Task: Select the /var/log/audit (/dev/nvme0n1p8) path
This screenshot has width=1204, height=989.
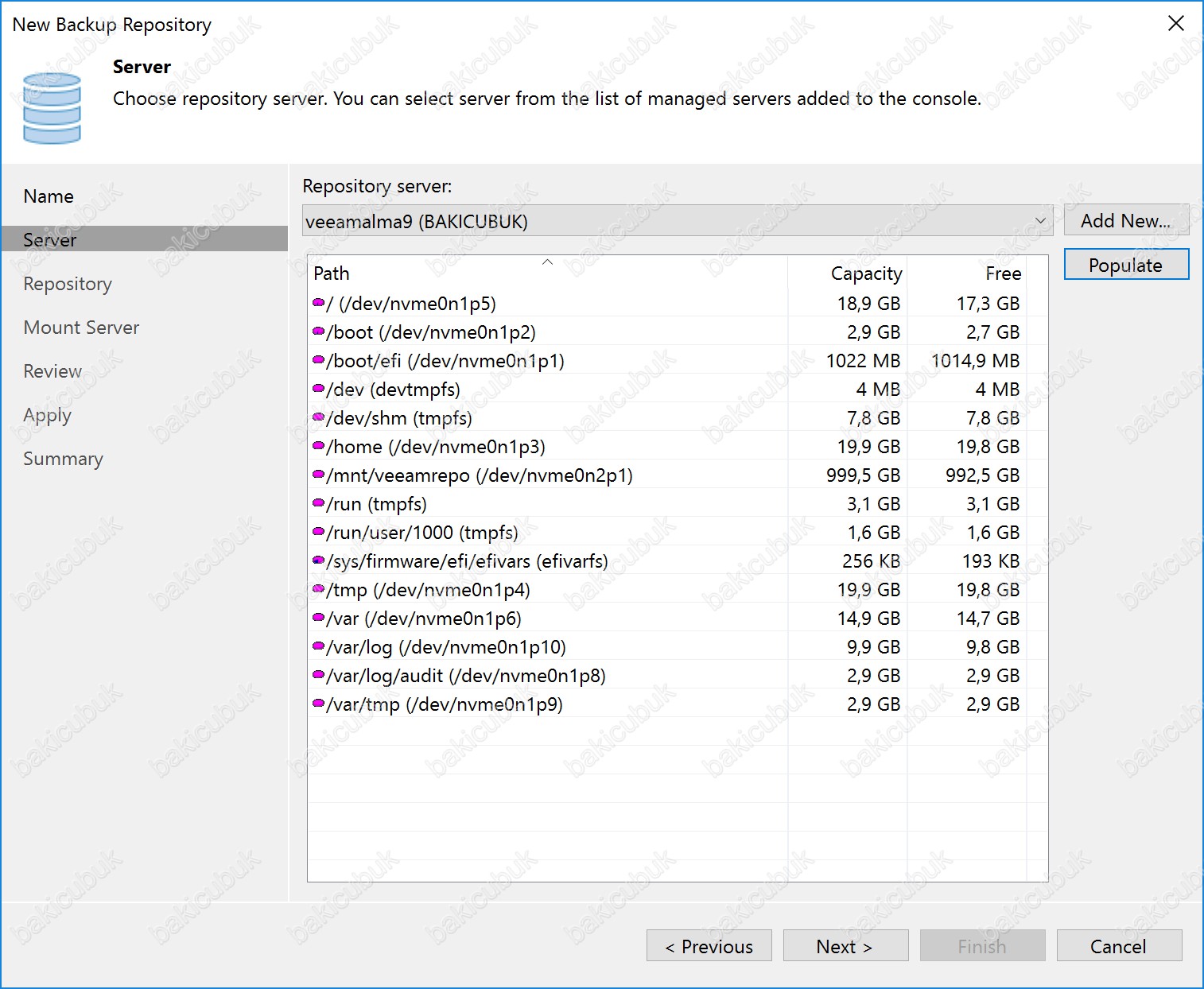Action: 466,676
